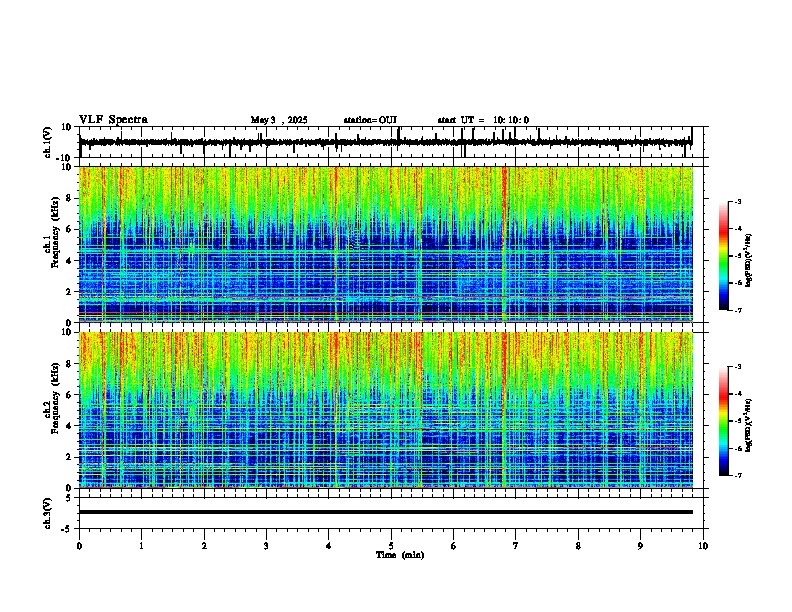This screenshot has width=792, height=612.
Task: Click time axis tick label '8'
Action: point(578,546)
